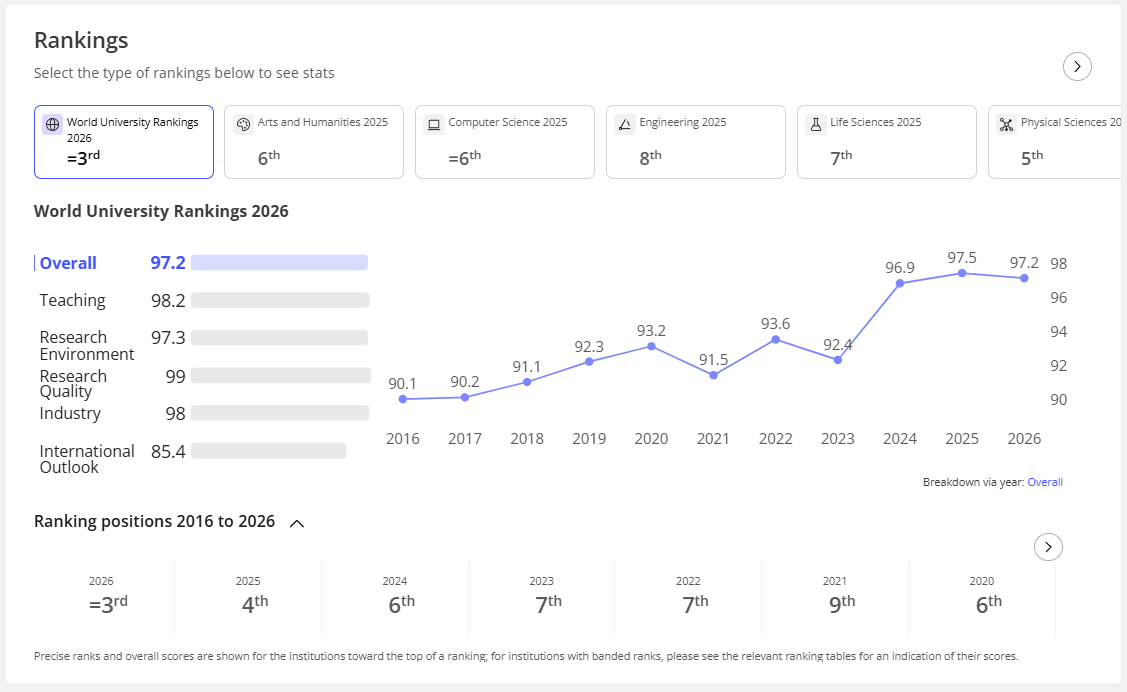Select the Teaching score breakdown
The width and height of the screenshot is (1127, 692).
click(204, 300)
